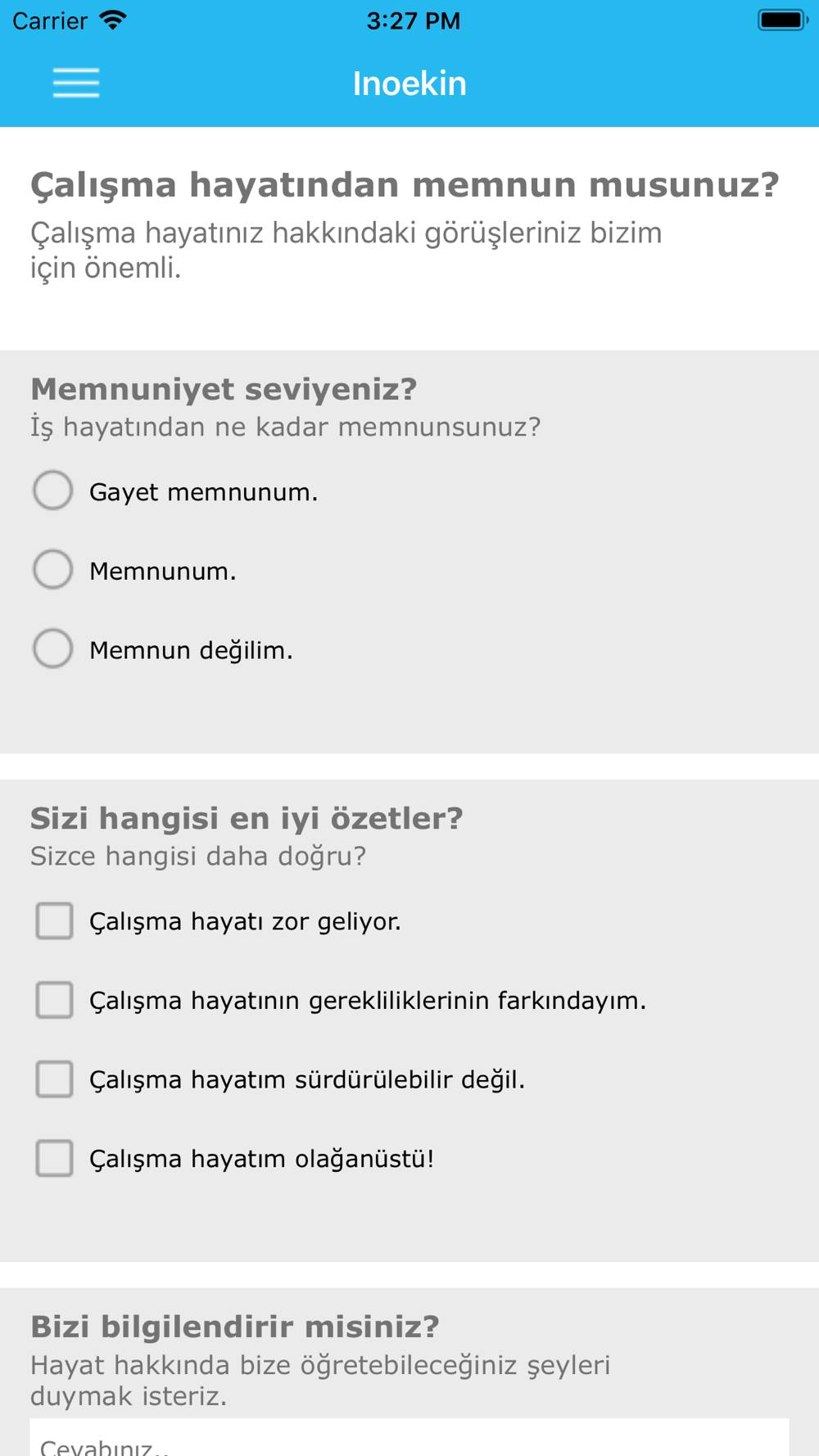Check 'Çalışma hayatım olağanüstü!' checkbox
Image resolution: width=819 pixels, height=1456 pixels.
54,1158
